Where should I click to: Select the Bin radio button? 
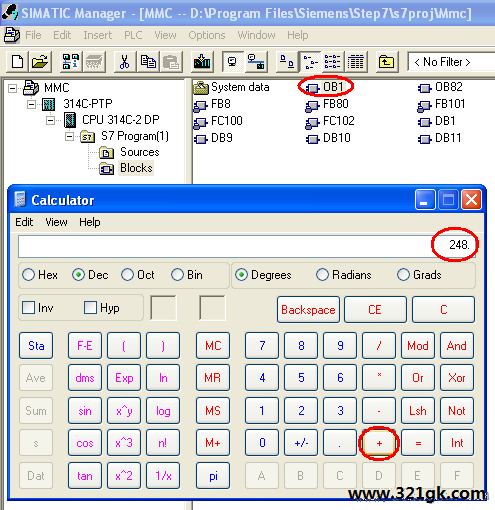pyautogui.click(x=177, y=275)
